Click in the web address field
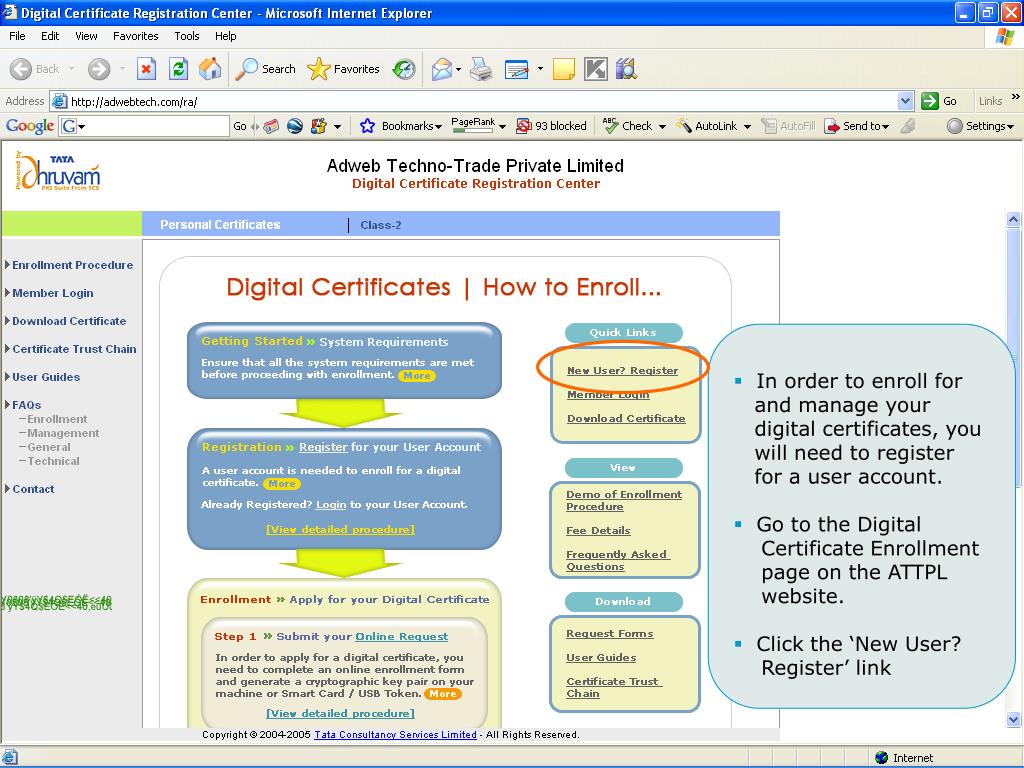This screenshot has height=768, width=1024. 482,101
